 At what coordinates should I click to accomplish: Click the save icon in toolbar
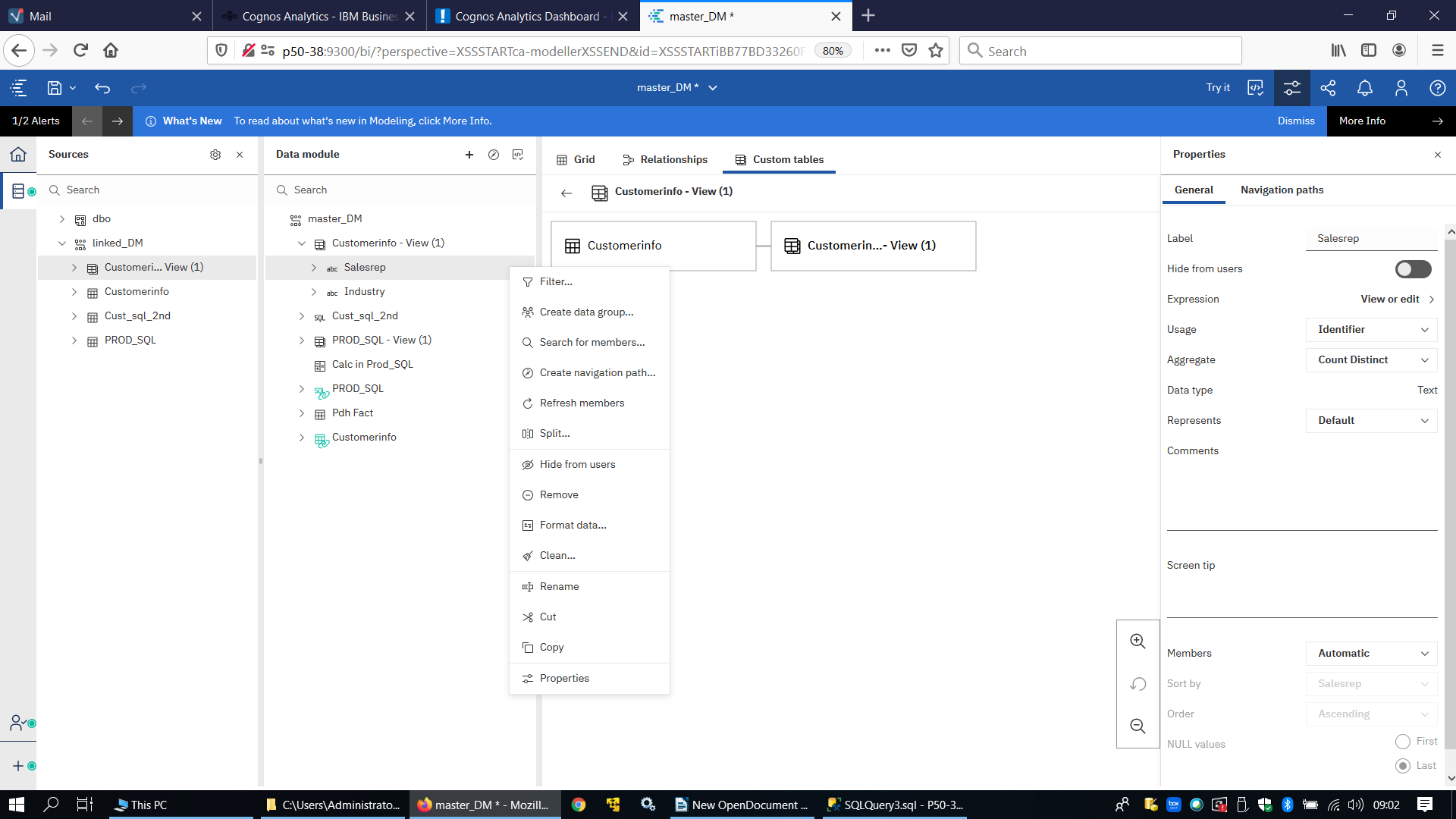[x=55, y=88]
